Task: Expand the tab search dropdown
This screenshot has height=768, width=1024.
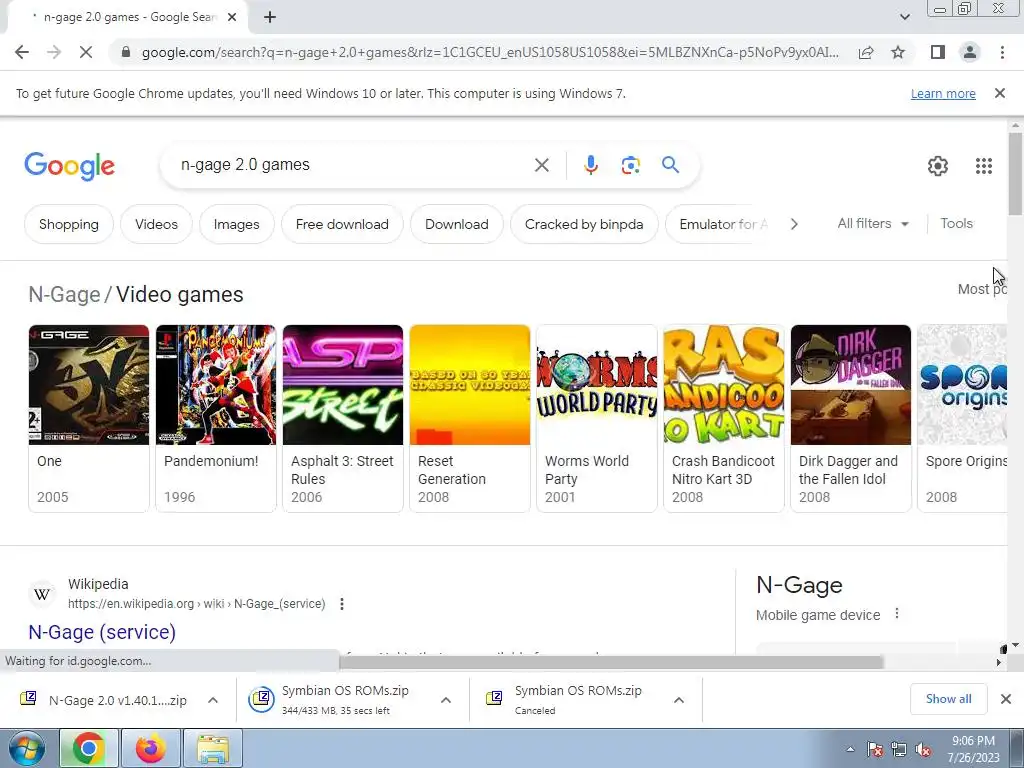Action: (x=904, y=17)
